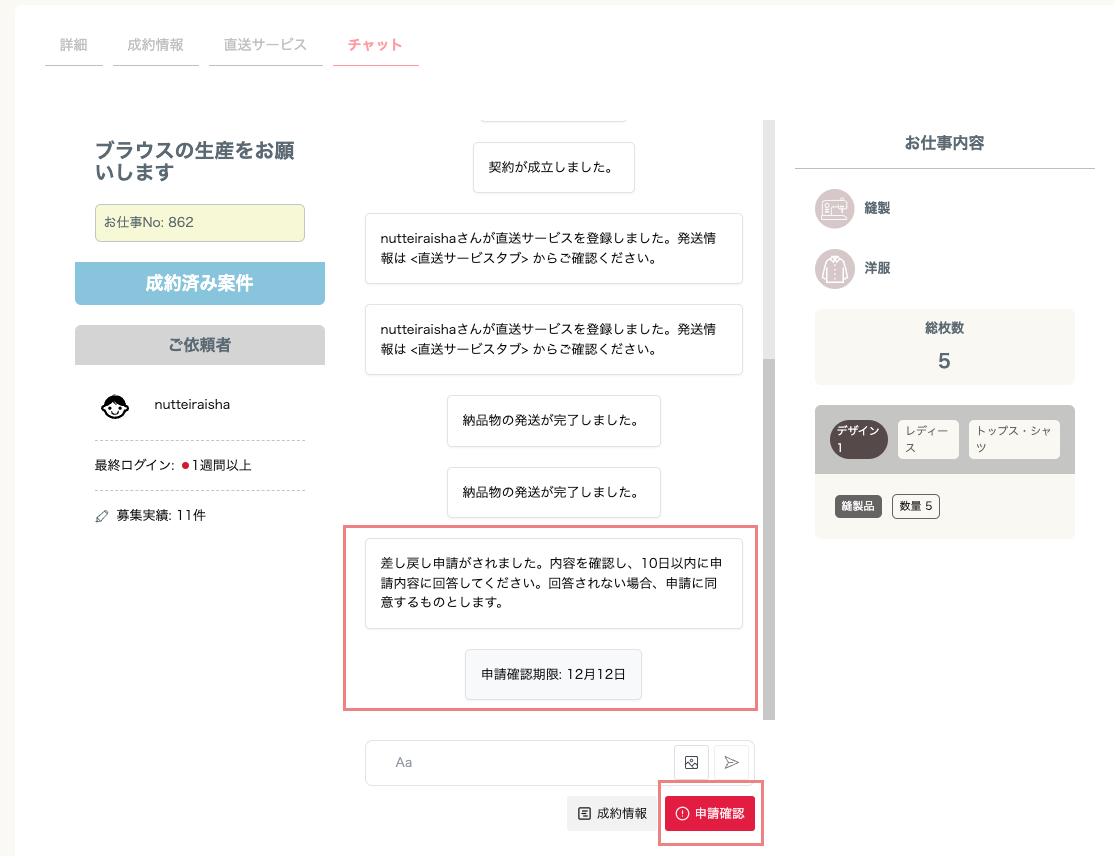
Task: Click the お仕事内容 heading
Action: 944,143
